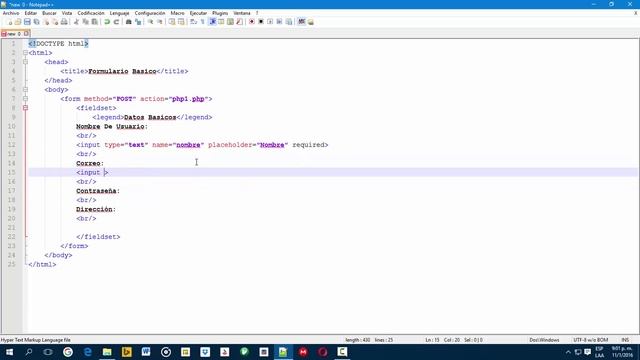The image size is (640, 360).
Task: Stop macro recording with square icon
Action: point(261,22)
